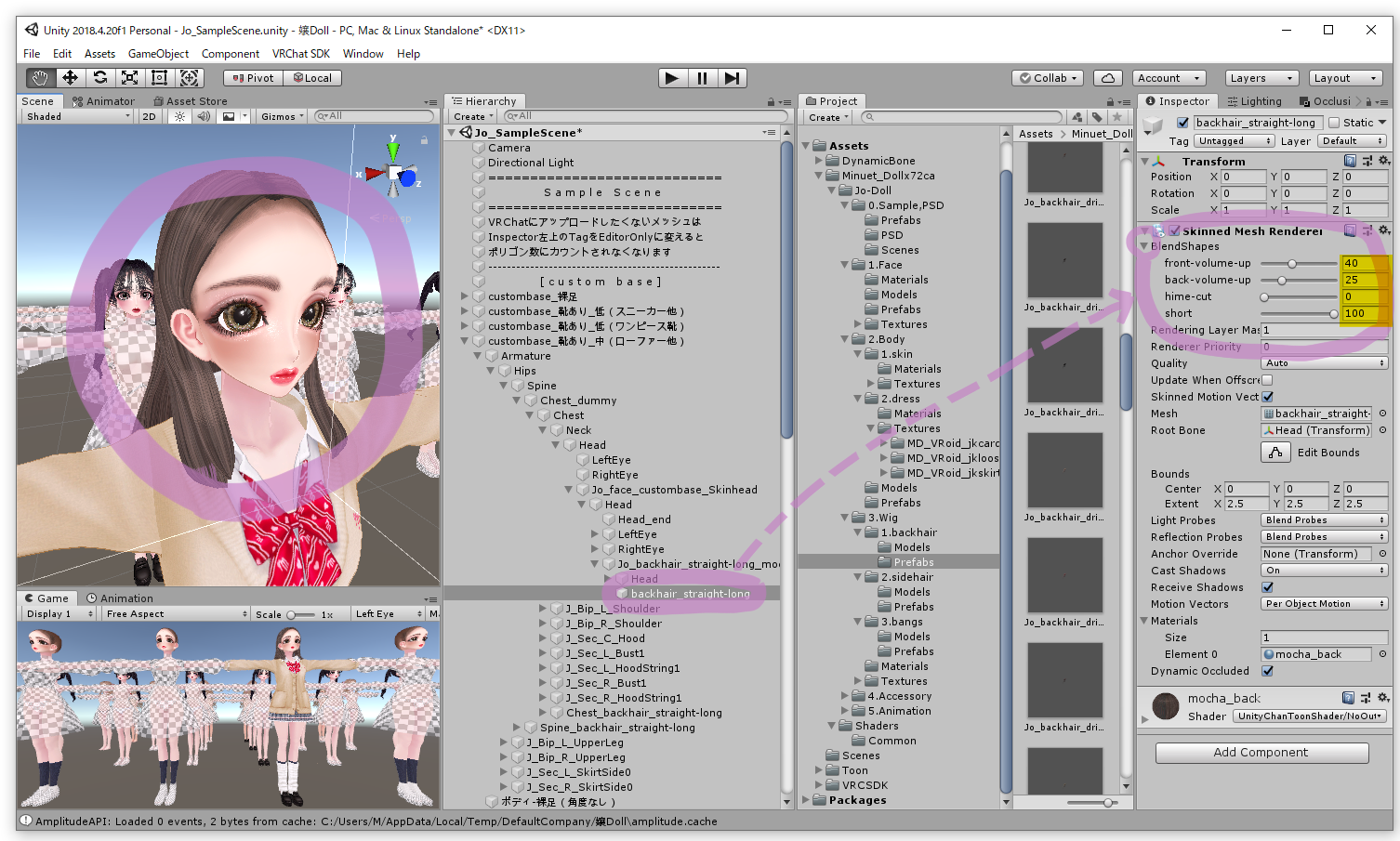1400x841 pixels.
Task: Switch to the Asset Store tab
Action: [x=190, y=101]
